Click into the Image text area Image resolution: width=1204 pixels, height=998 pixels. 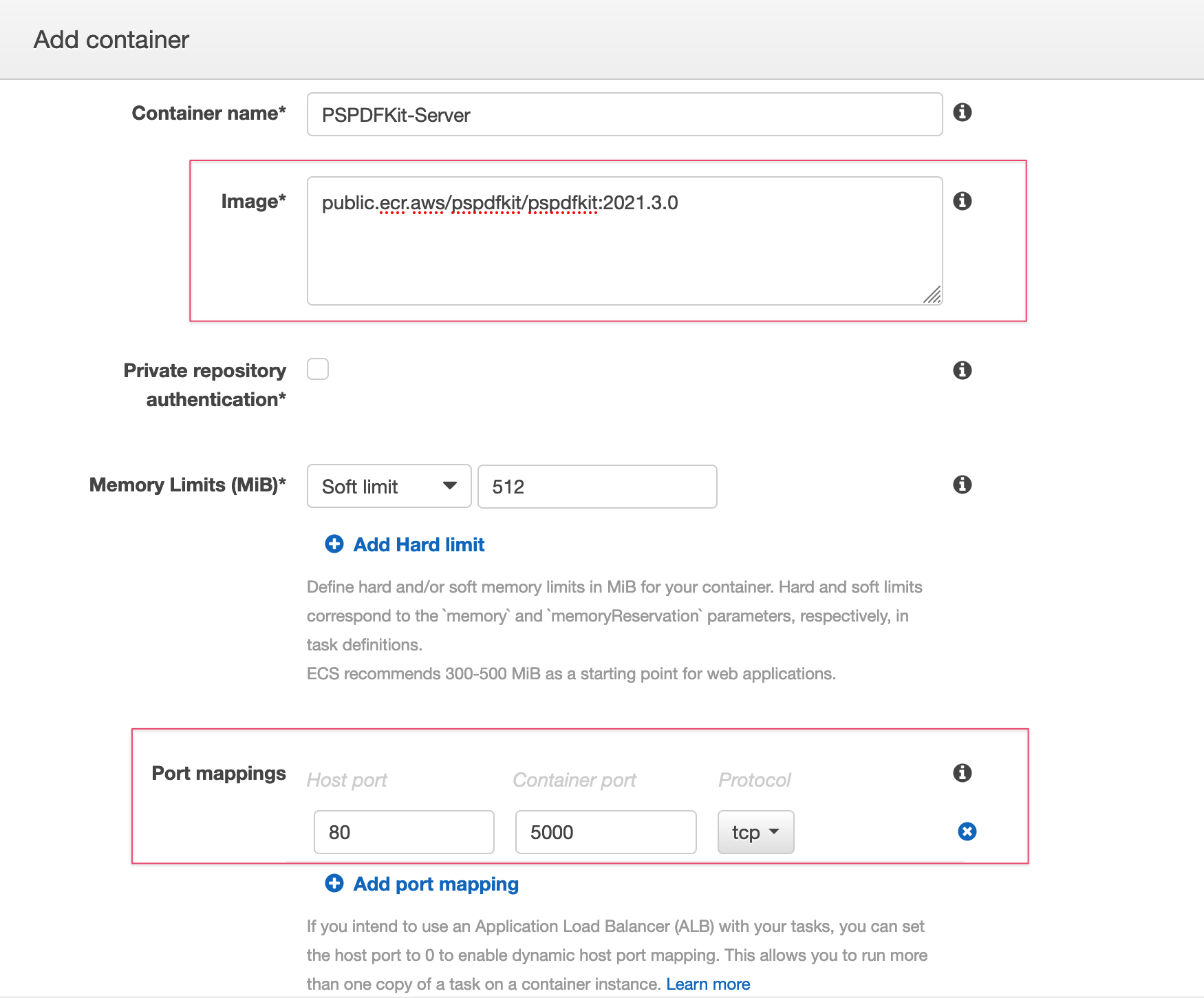(625, 241)
